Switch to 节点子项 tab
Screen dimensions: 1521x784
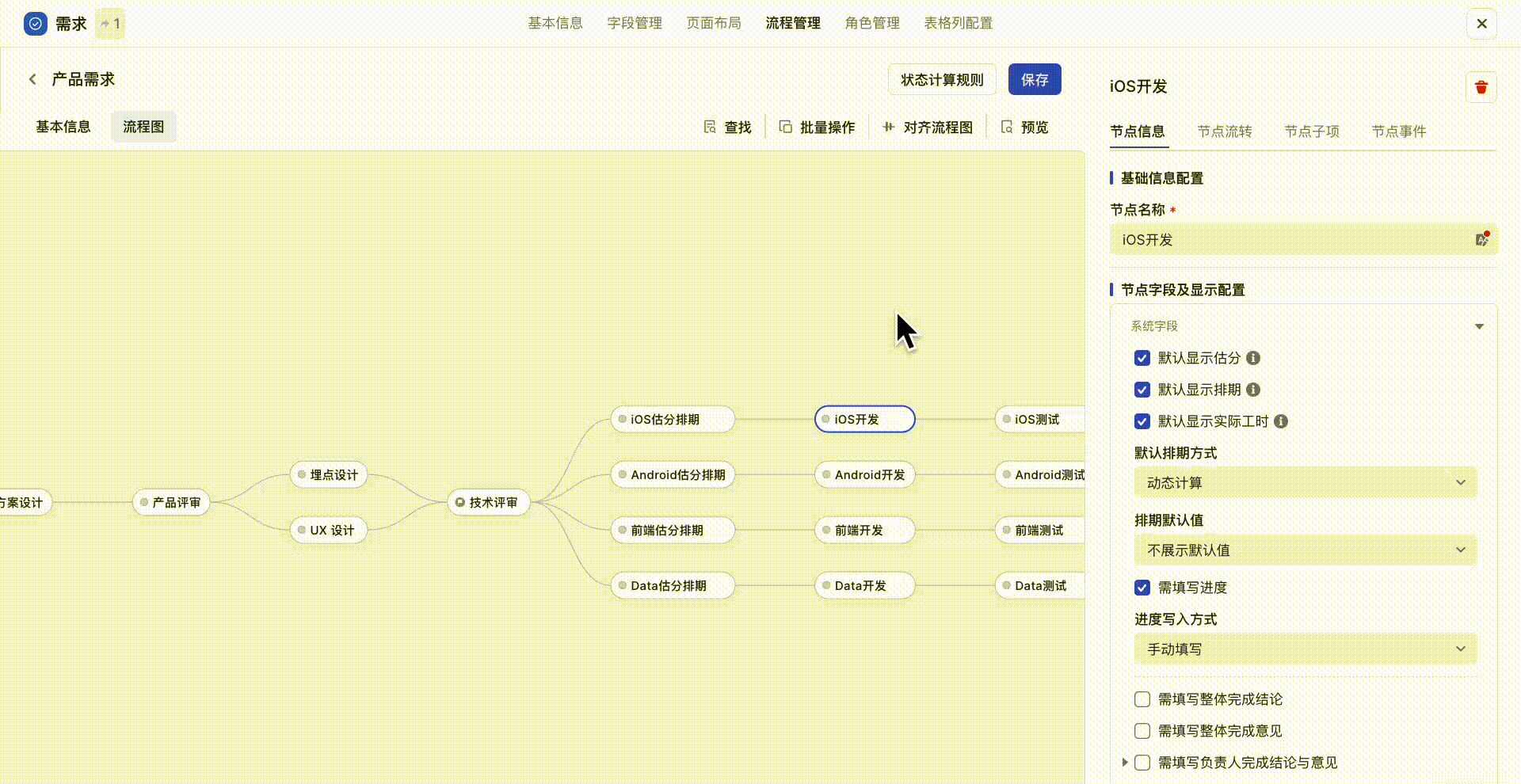[x=1312, y=131]
